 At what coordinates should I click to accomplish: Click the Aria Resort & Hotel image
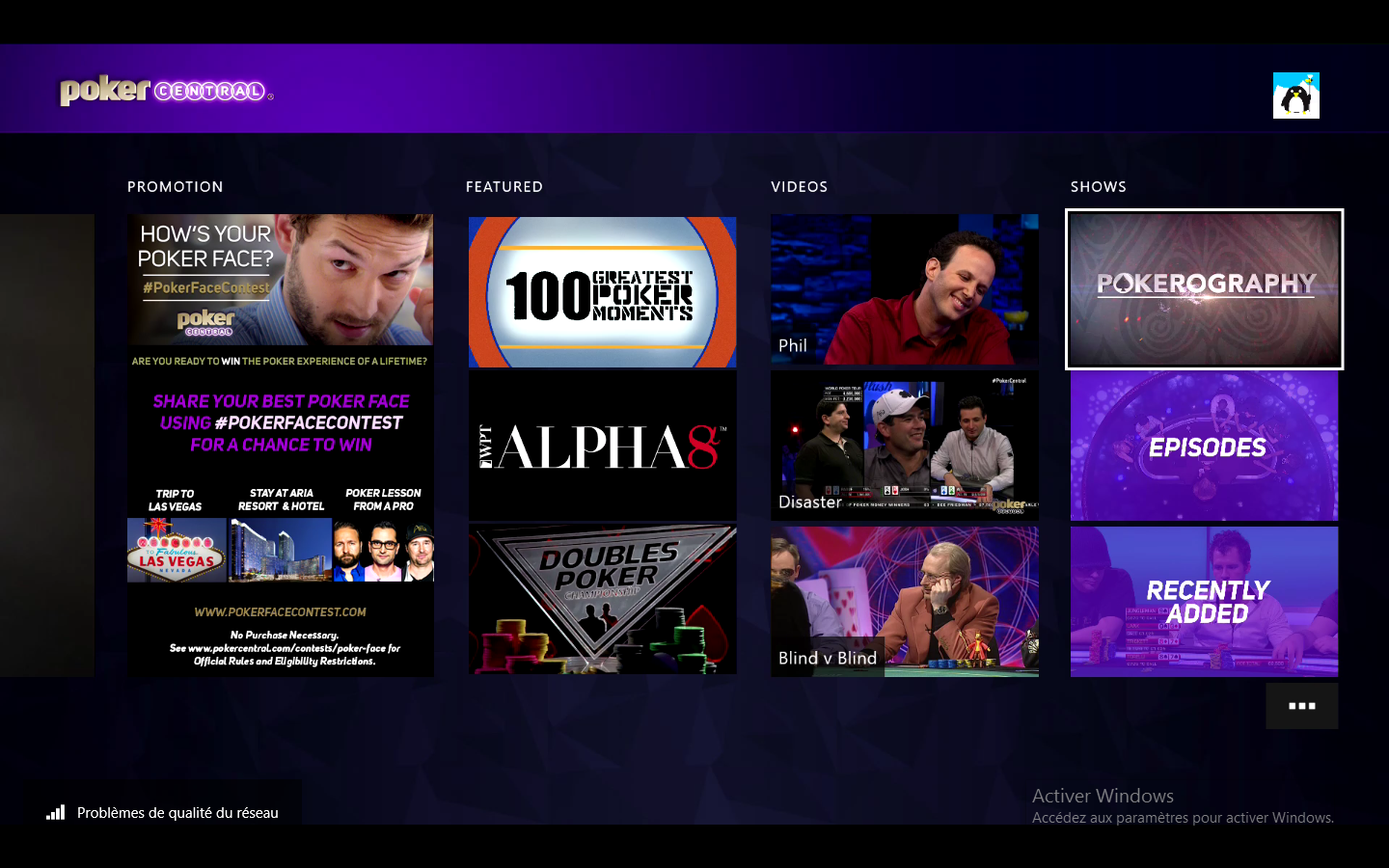pos(281,550)
